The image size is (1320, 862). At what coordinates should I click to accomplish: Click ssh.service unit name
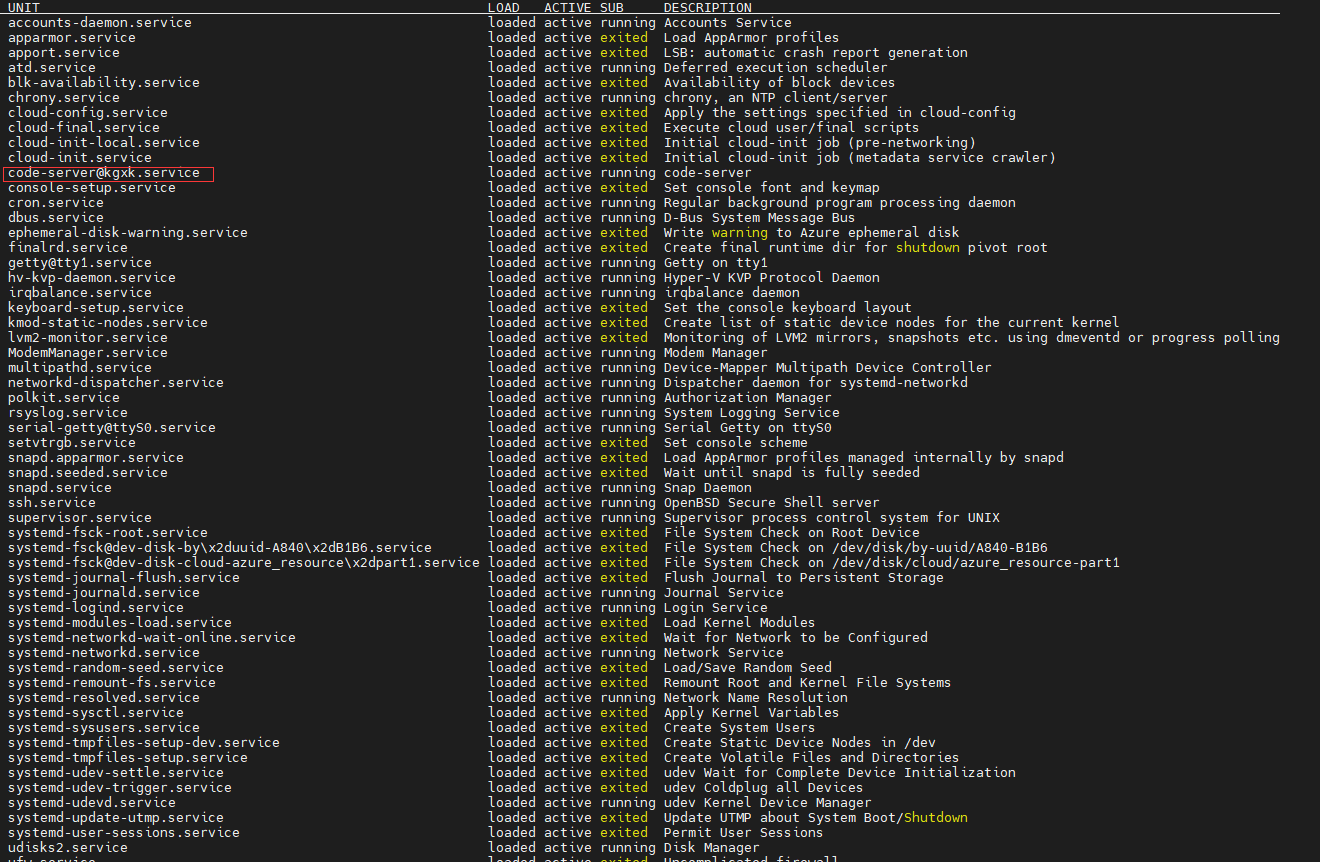[x=52, y=503]
